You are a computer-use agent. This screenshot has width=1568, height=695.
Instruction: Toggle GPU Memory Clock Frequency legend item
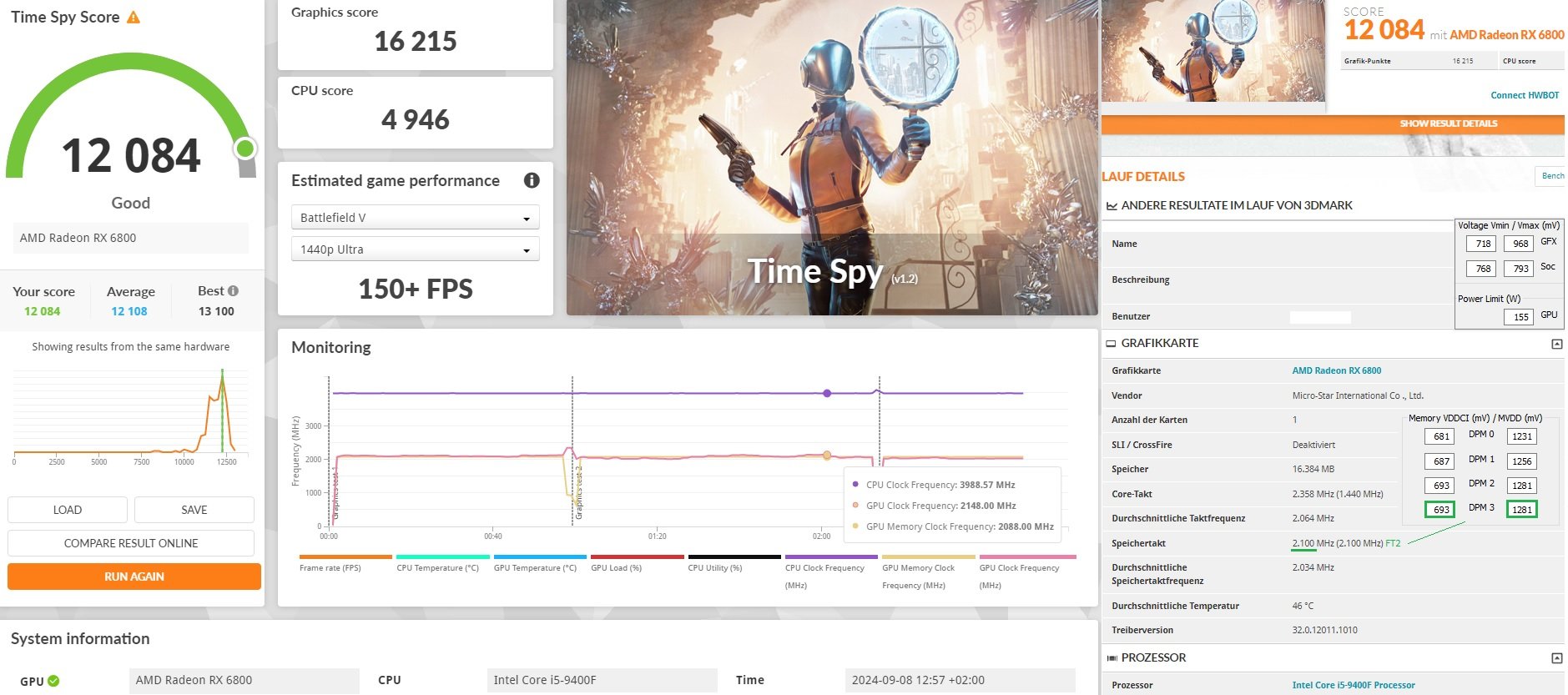click(x=928, y=572)
